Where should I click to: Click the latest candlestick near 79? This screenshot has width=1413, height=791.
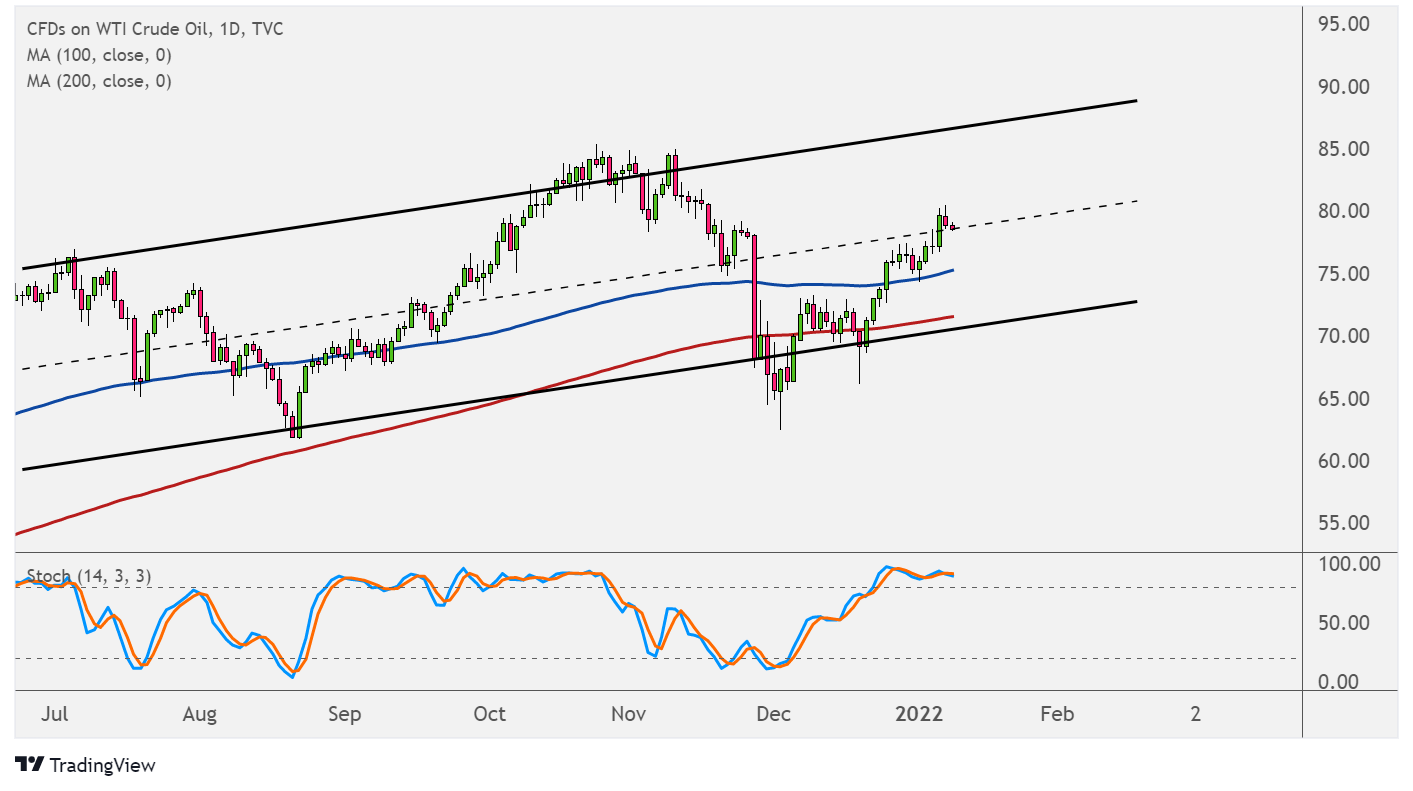point(953,227)
